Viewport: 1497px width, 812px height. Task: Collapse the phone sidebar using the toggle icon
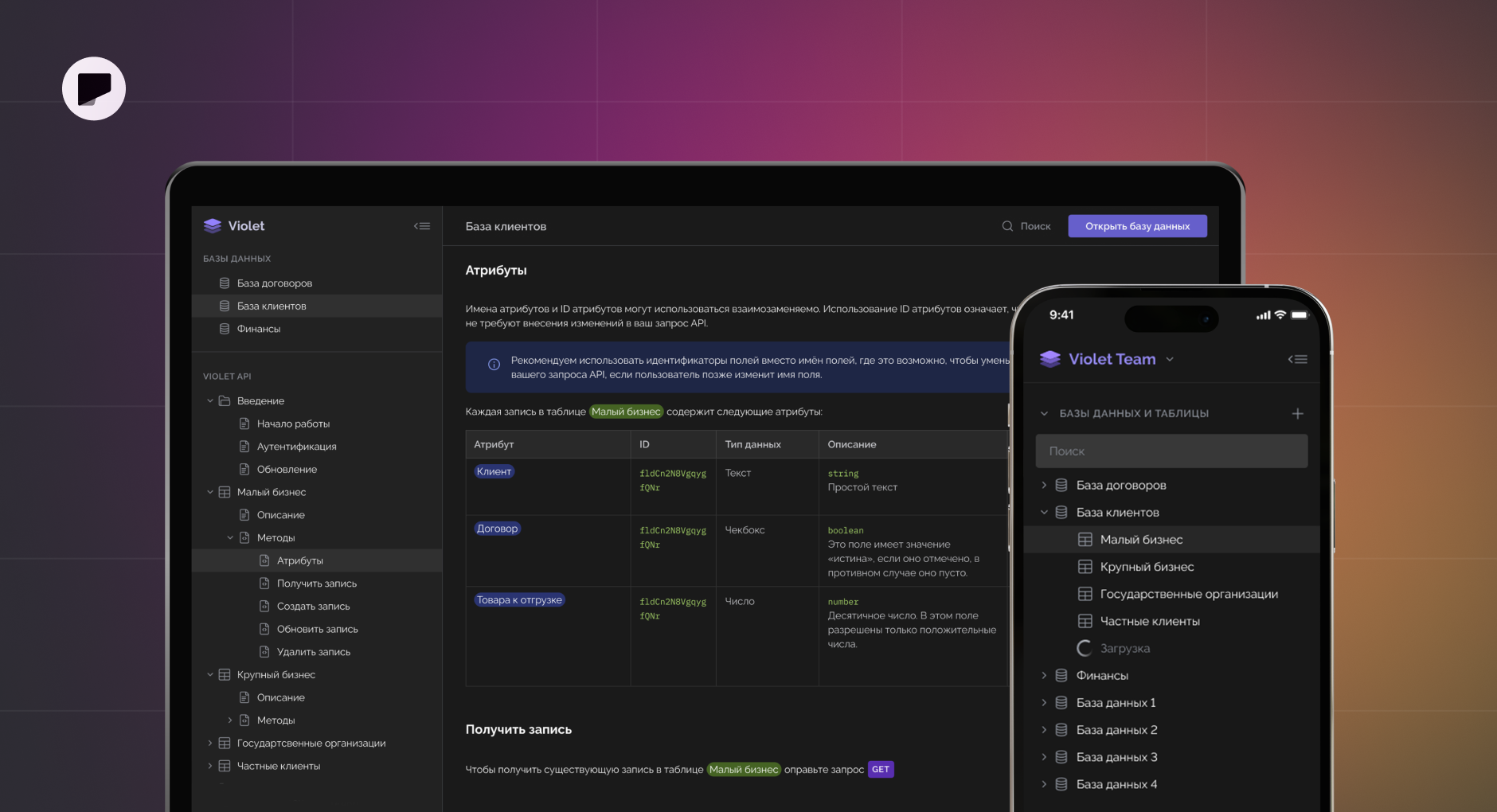pyautogui.click(x=1298, y=359)
